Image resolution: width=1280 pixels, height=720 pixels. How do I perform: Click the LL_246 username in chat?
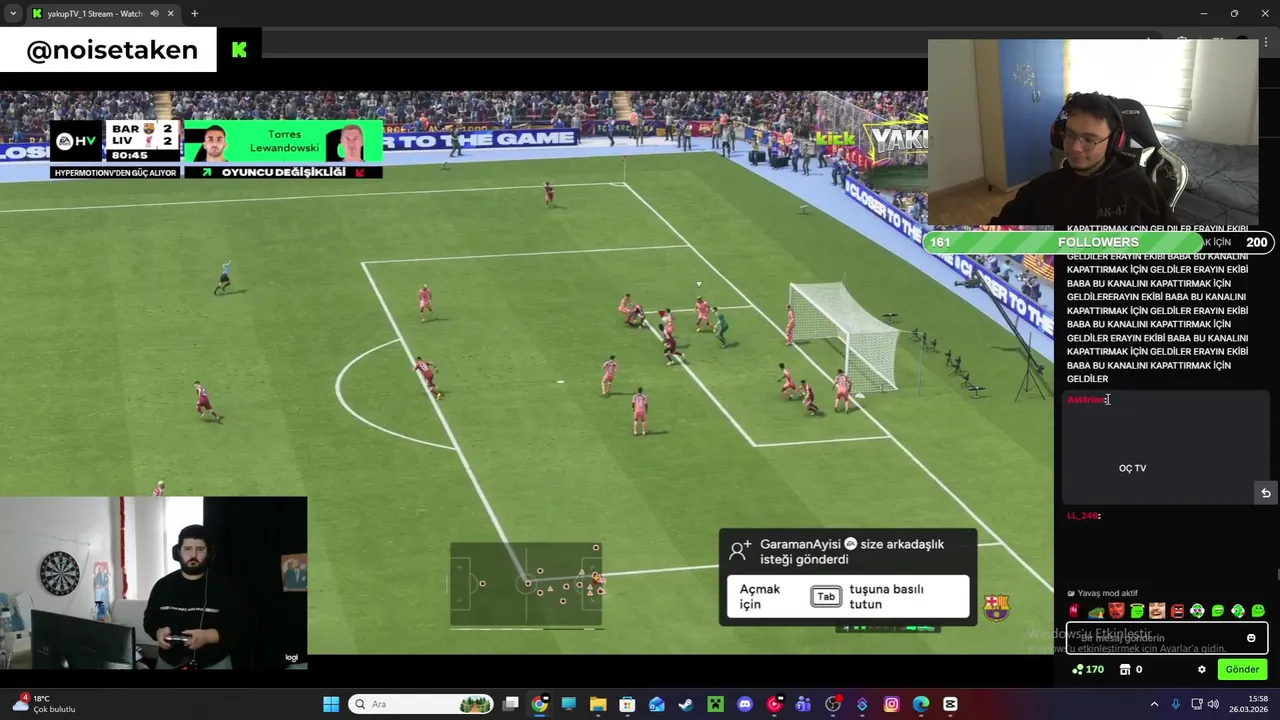pyautogui.click(x=1083, y=516)
